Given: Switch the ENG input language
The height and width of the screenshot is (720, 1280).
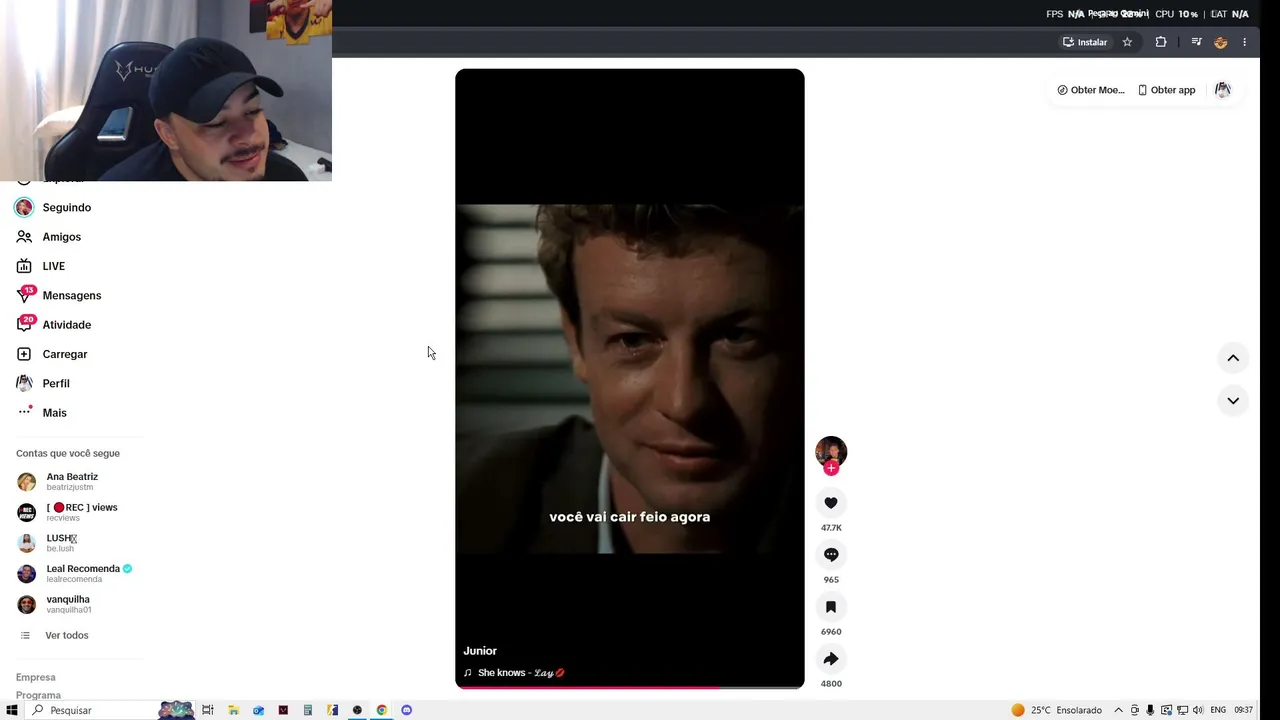Looking at the screenshot, I should (1218, 710).
